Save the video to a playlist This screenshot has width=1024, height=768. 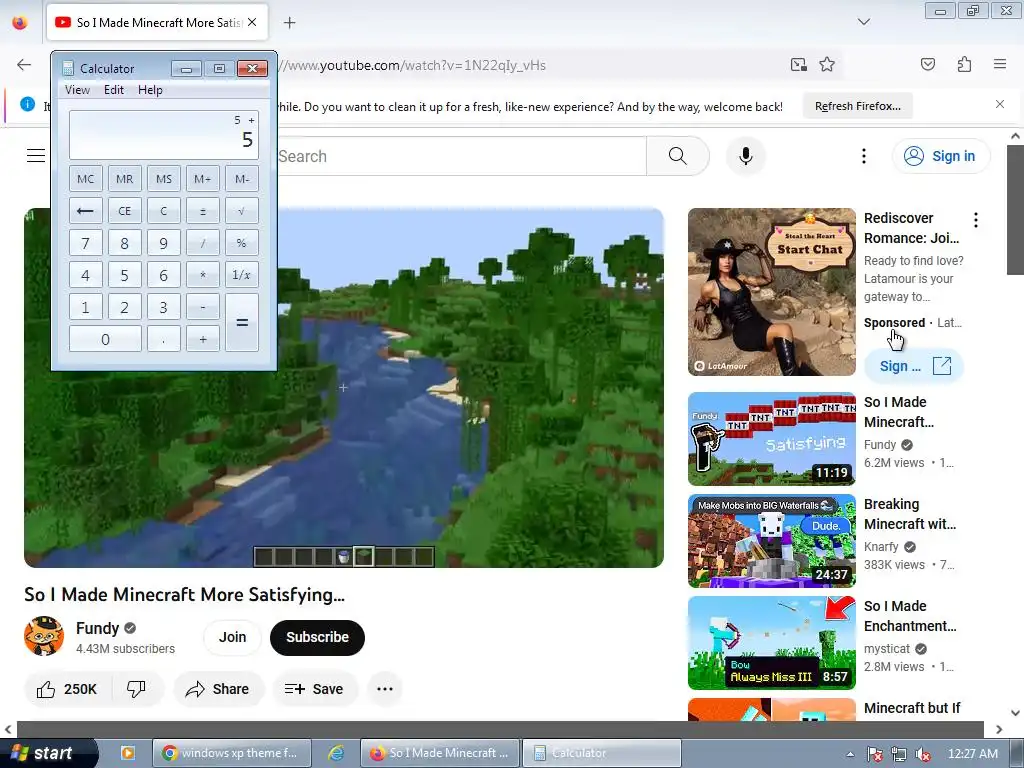click(x=314, y=689)
